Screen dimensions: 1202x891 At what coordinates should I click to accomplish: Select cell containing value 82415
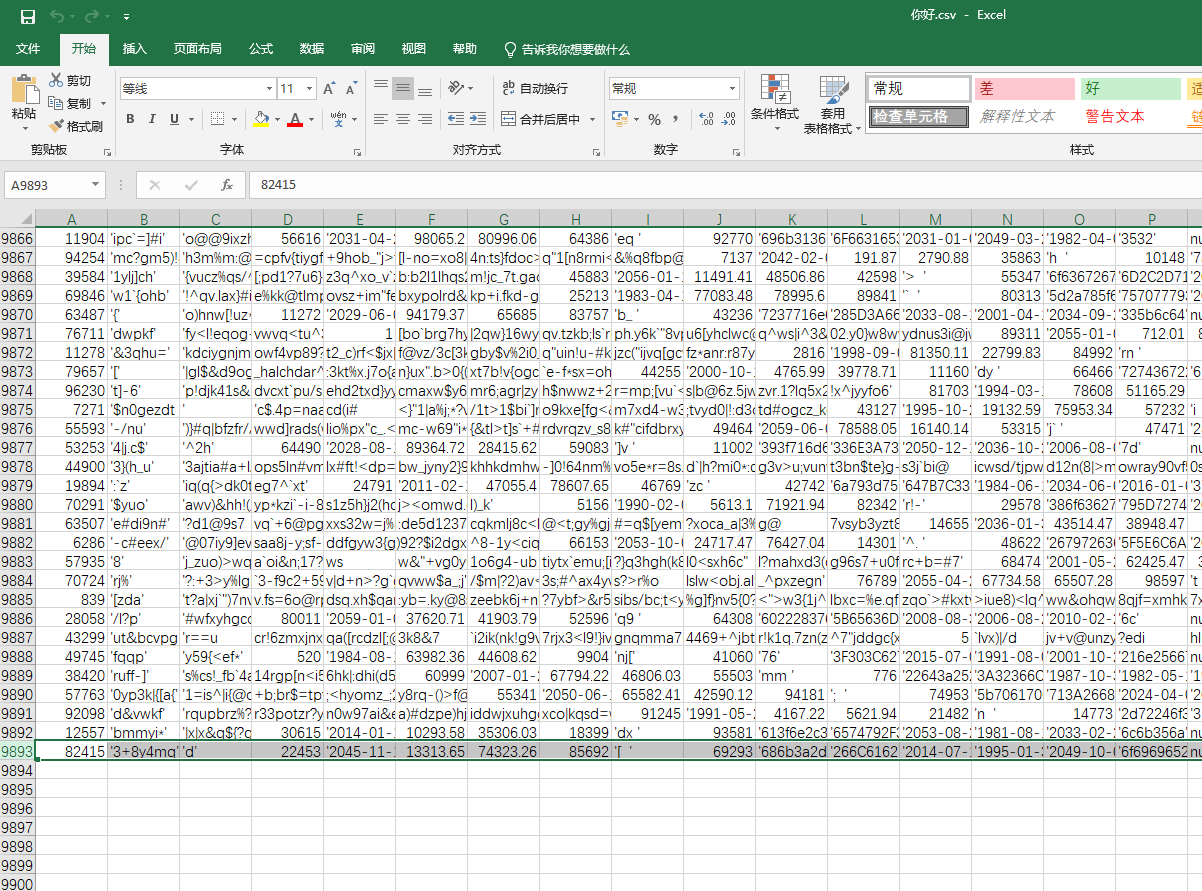click(x=71, y=750)
